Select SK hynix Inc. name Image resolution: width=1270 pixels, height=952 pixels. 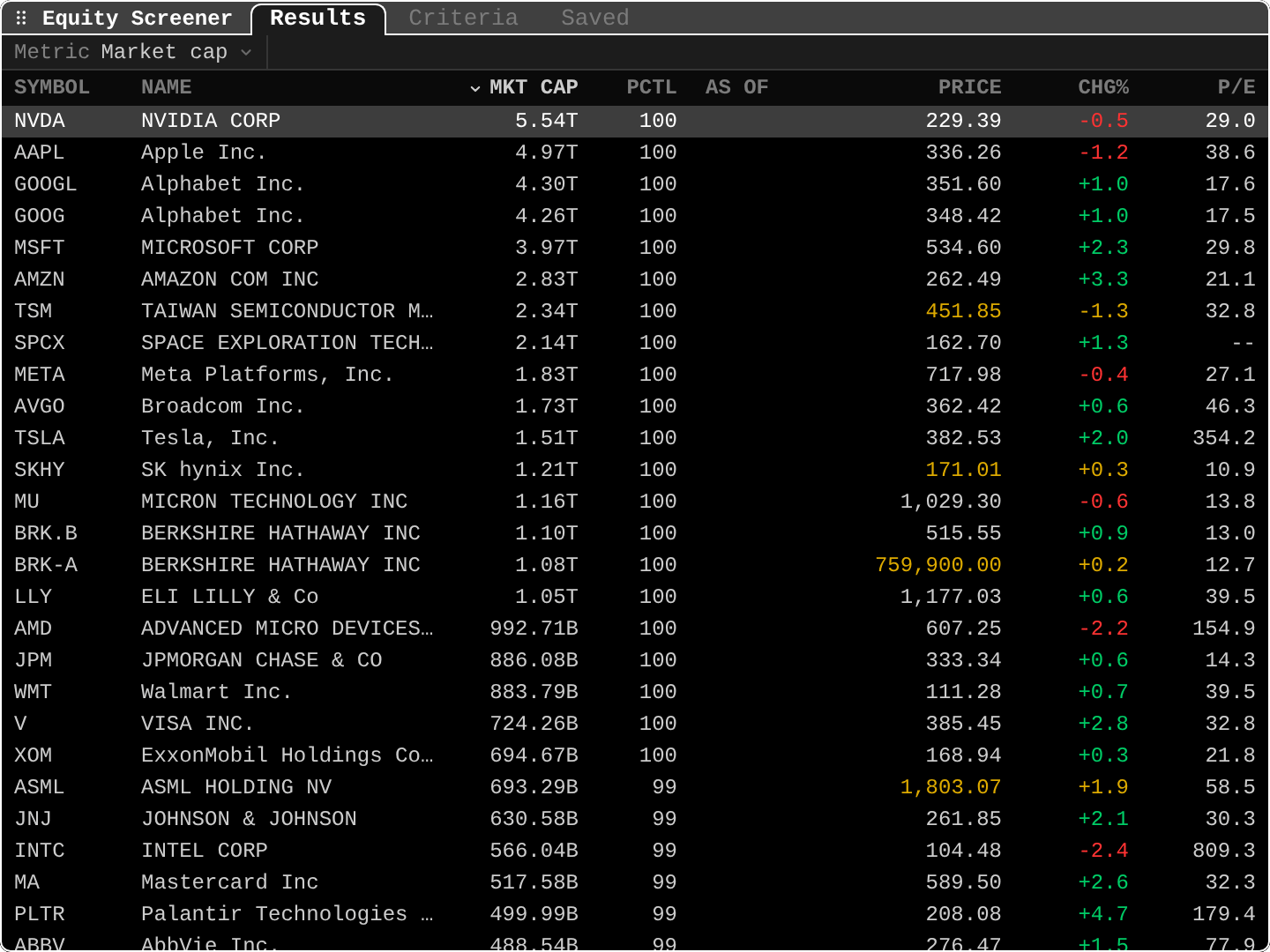tap(223, 470)
